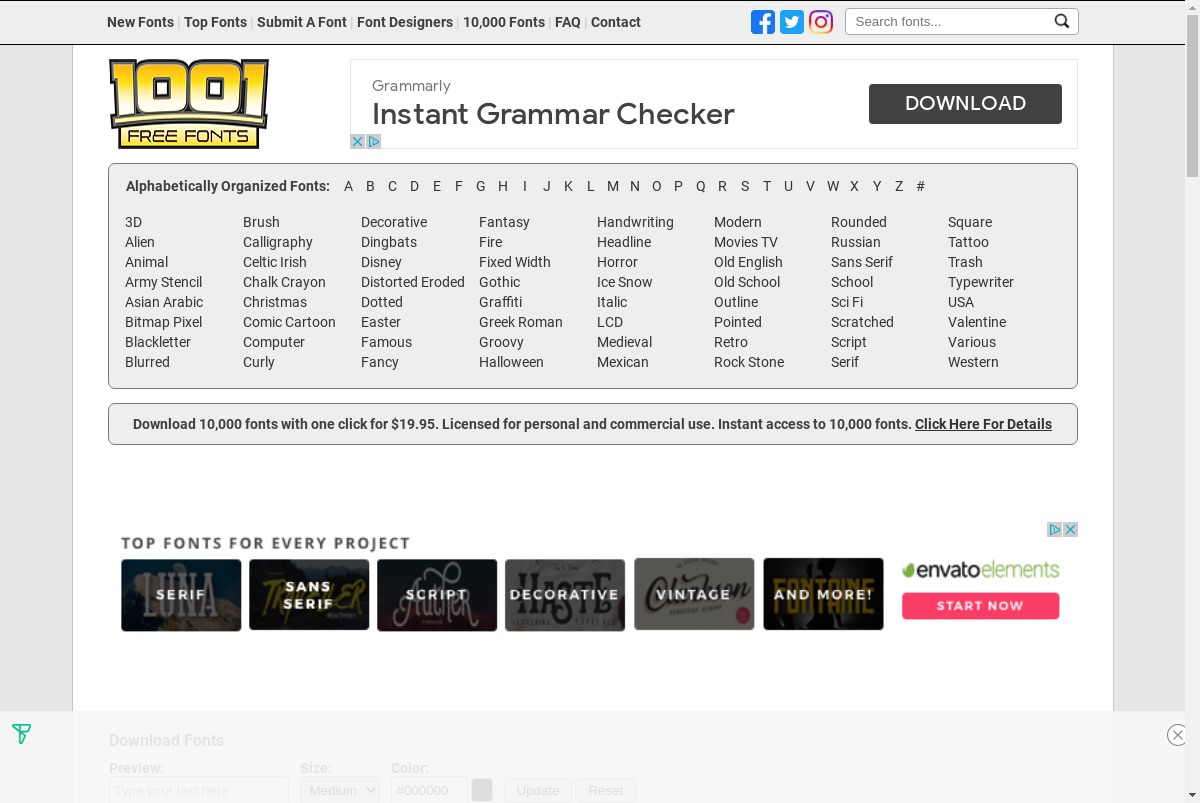
Task: Open the Facebook page icon
Action: coord(763,22)
